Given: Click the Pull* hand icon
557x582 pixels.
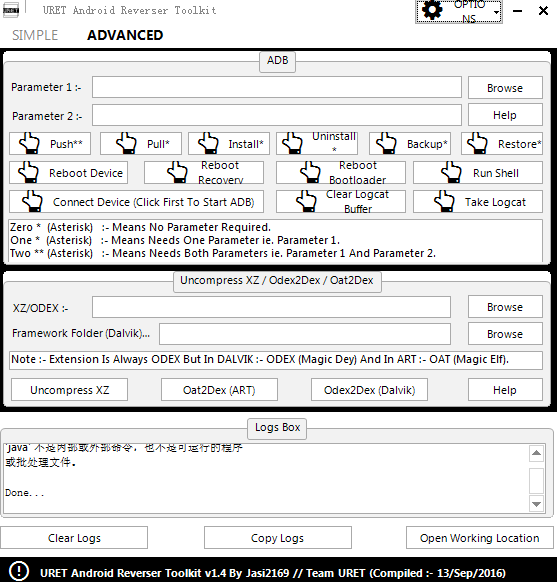Looking at the screenshot, I should [126, 143].
